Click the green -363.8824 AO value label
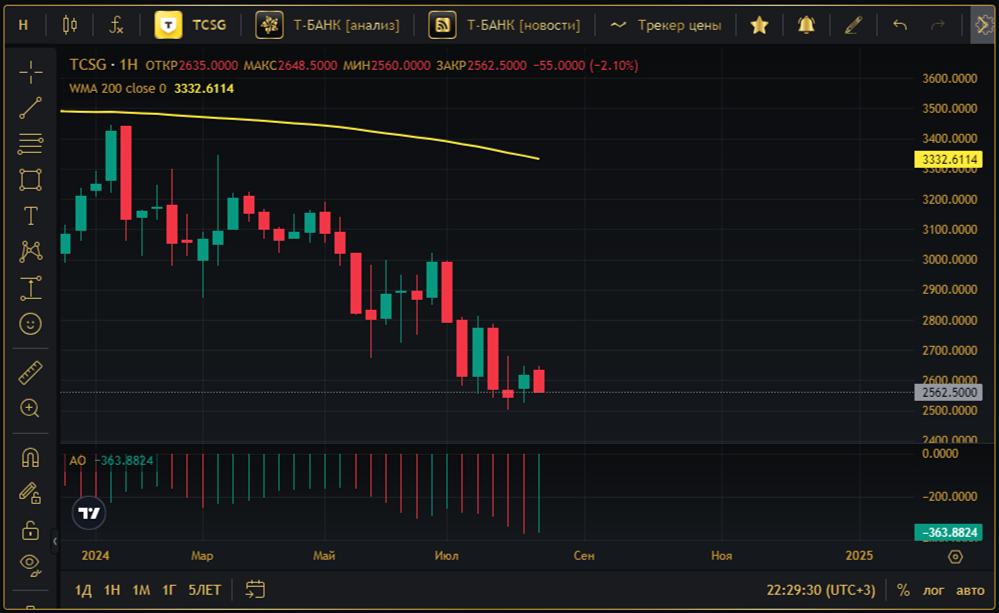Image resolution: width=999 pixels, height=613 pixels. pyautogui.click(x=949, y=532)
